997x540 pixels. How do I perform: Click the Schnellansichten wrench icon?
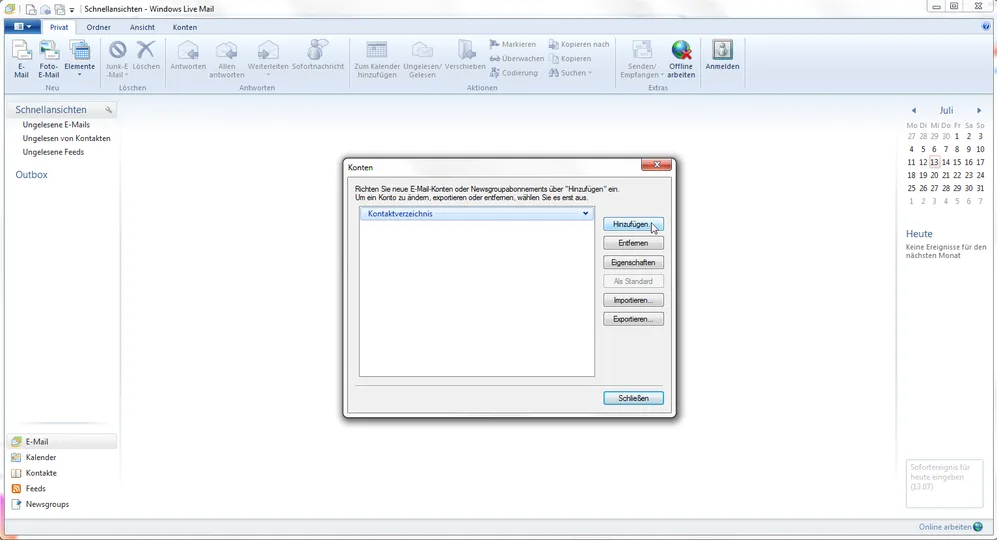click(x=109, y=110)
